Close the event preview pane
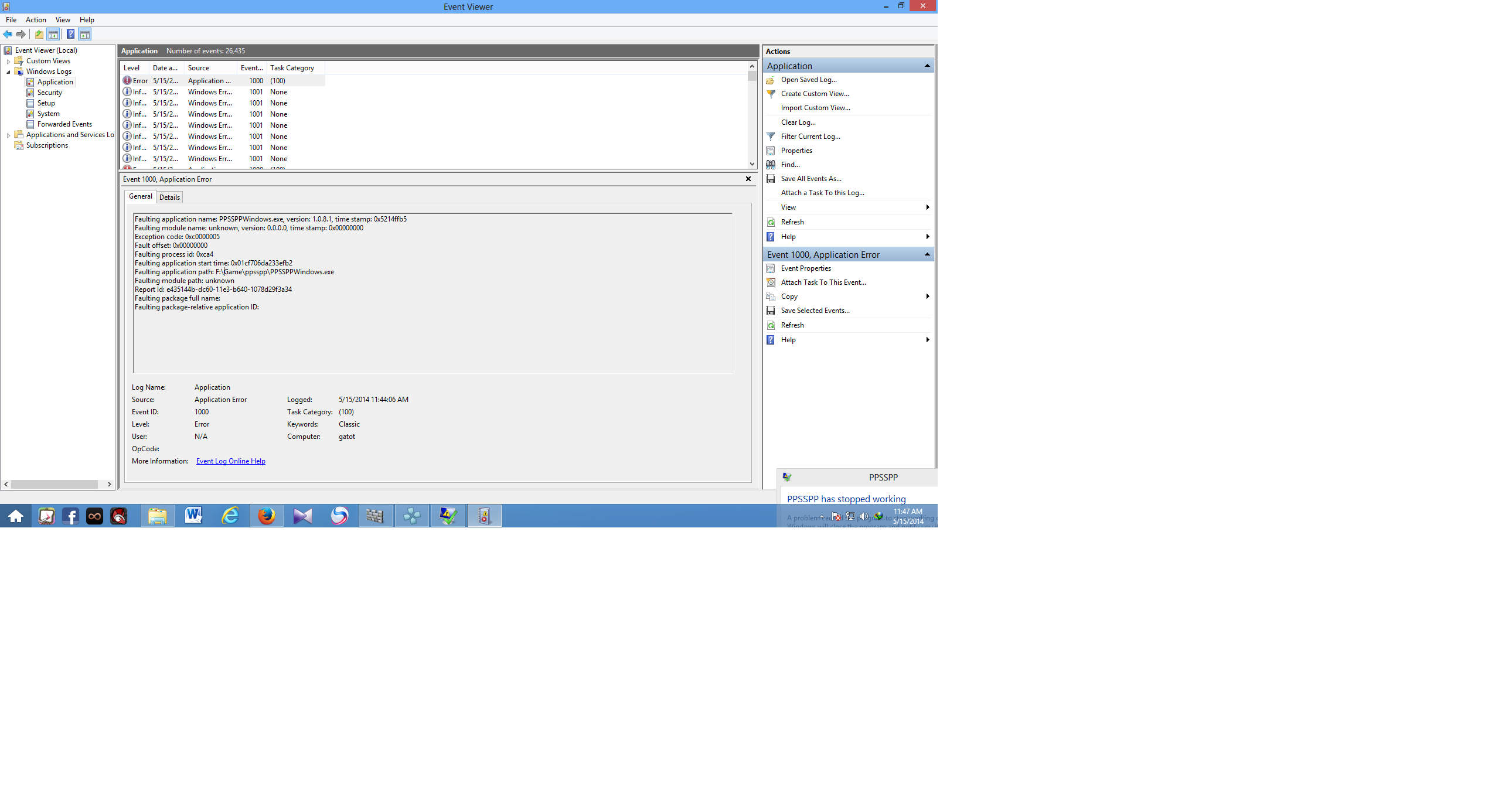Viewport: 1512px width, 804px height. click(x=748, y=179)
